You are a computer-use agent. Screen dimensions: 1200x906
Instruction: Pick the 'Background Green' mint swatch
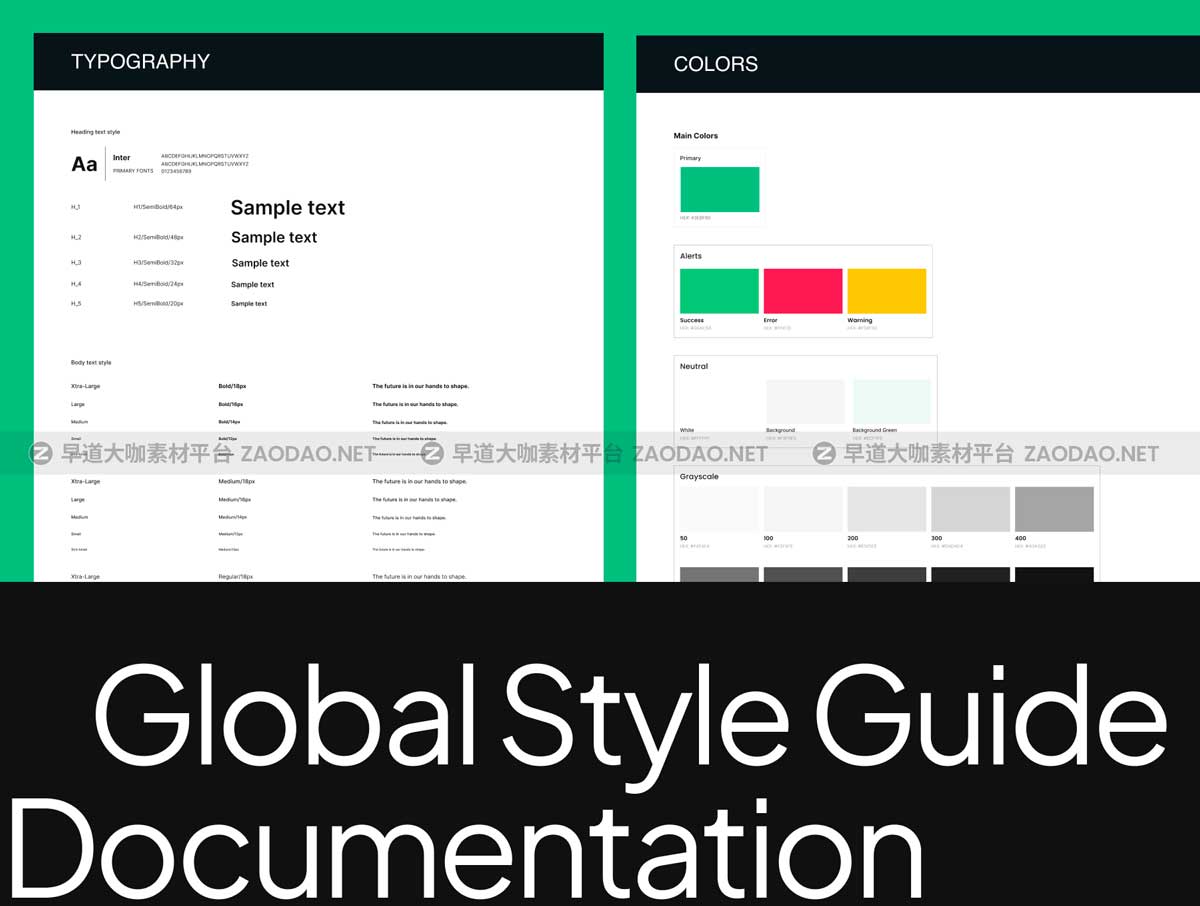click(892, 401)
